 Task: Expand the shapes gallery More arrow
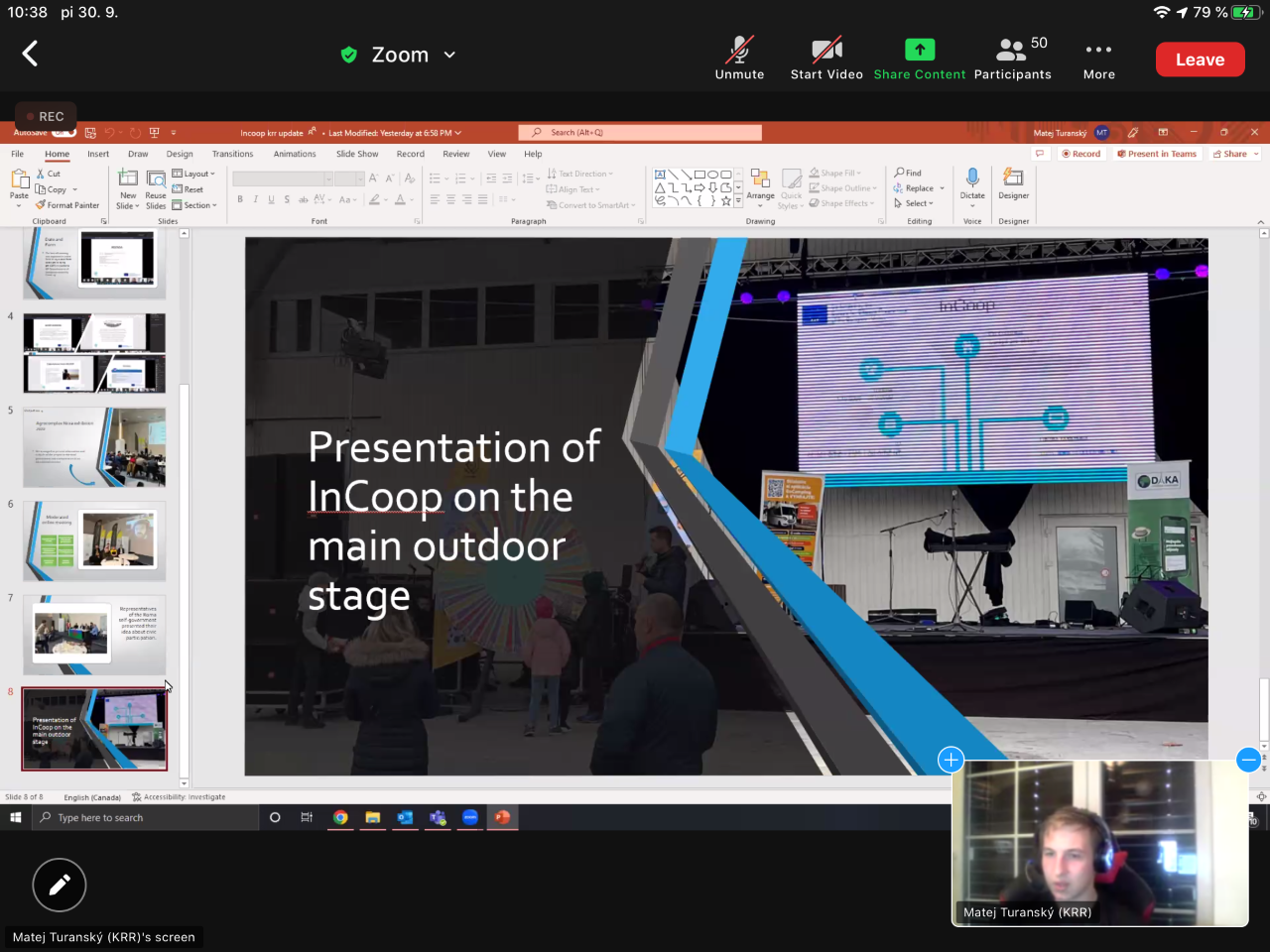pos(739,201)
